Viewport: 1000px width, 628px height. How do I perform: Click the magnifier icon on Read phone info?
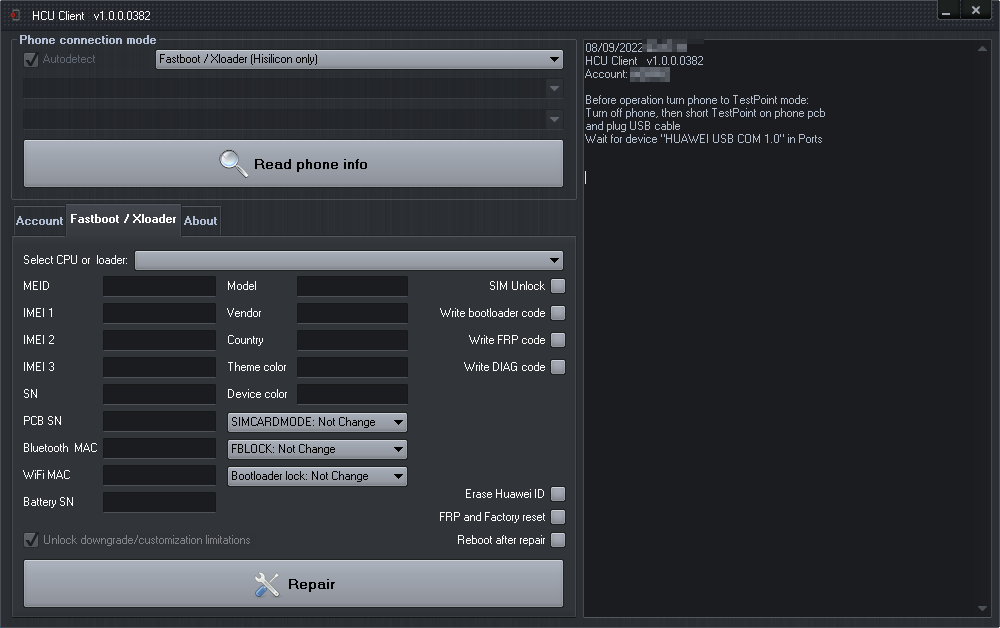[x=233, y=164]
